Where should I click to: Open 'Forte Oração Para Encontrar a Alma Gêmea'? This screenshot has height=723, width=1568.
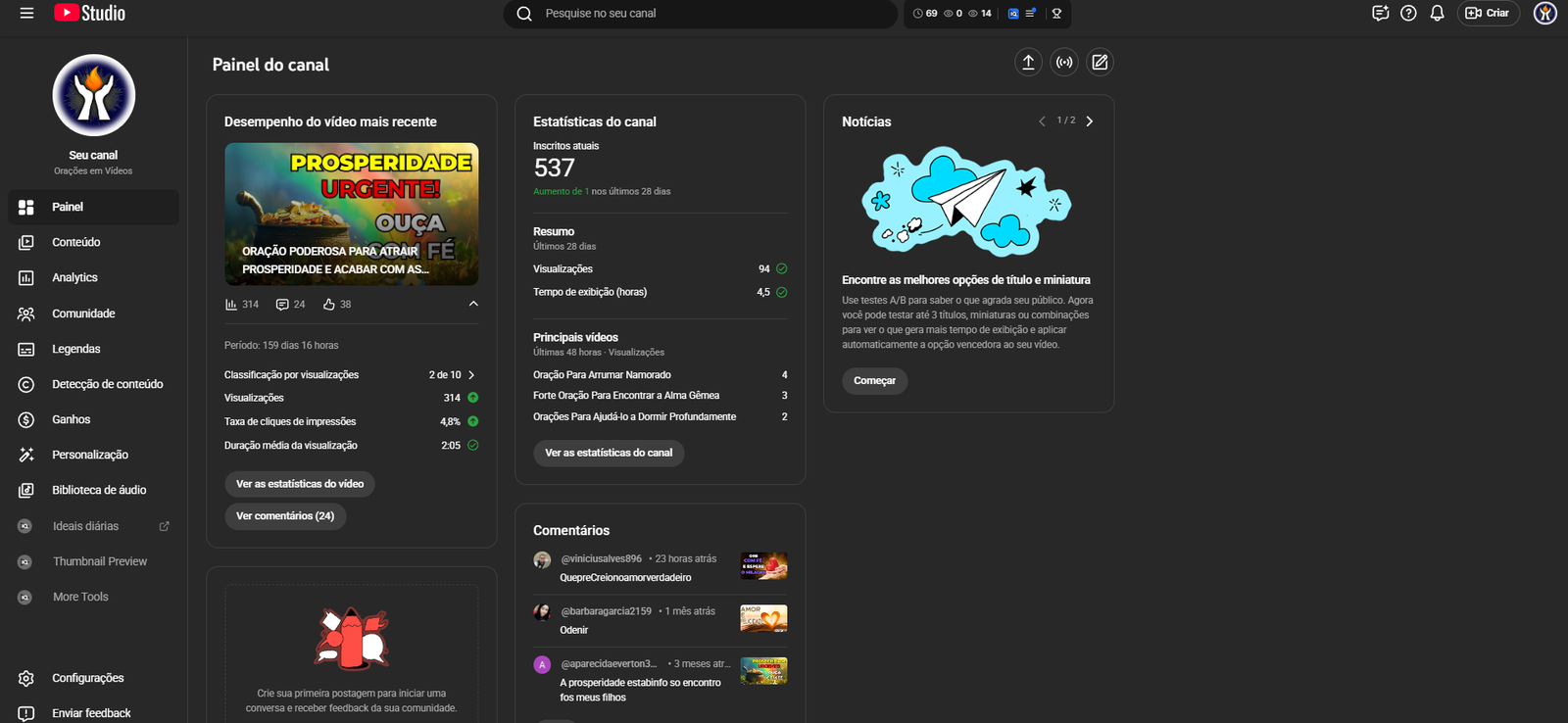626,396
